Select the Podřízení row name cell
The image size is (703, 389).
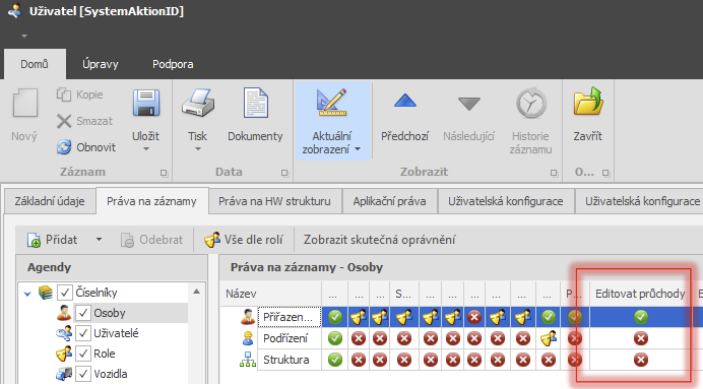[289, 338]
